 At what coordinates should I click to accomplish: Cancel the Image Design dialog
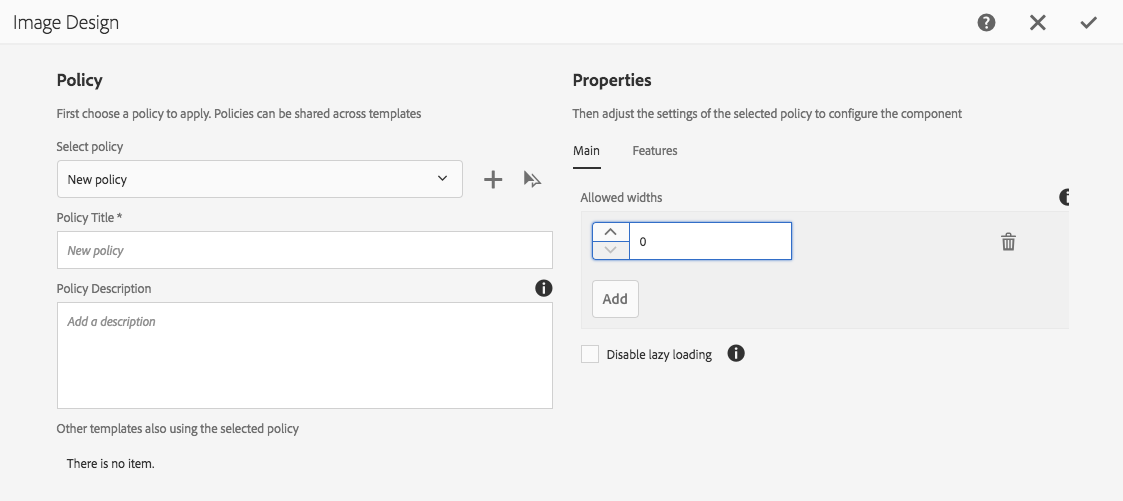[1038, 22]
